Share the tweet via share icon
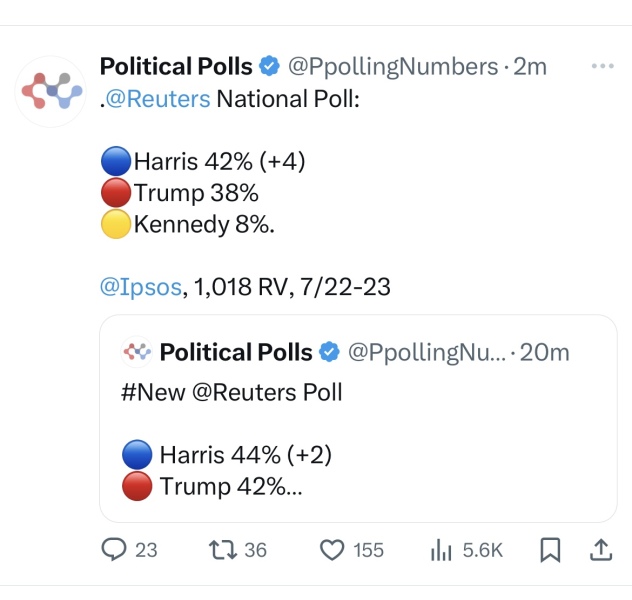This screenshot has height=600, width=632. pos(600,549)
